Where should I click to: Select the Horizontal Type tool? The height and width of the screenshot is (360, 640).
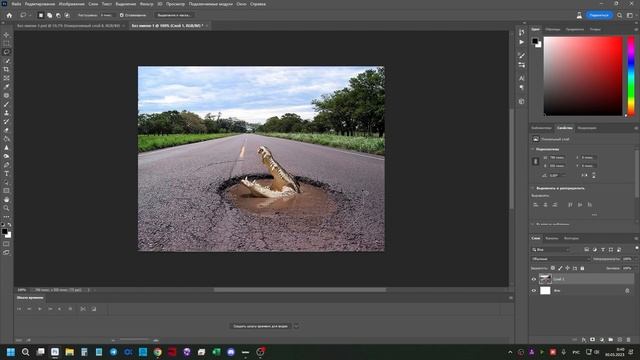tap(6, 173)
